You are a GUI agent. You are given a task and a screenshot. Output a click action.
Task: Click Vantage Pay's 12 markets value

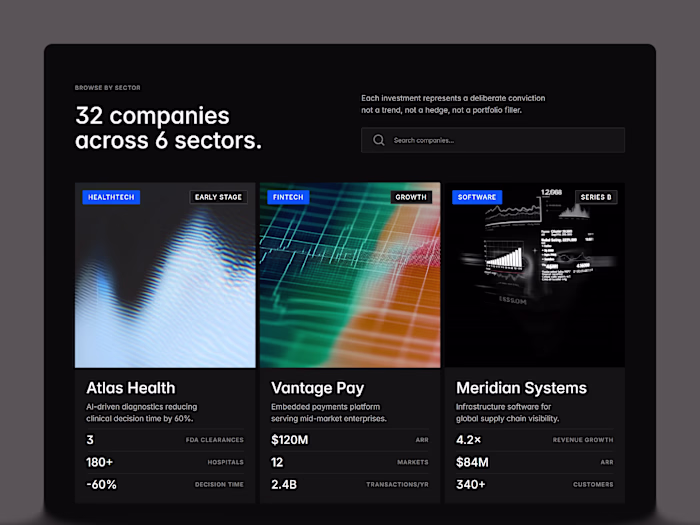277,462
